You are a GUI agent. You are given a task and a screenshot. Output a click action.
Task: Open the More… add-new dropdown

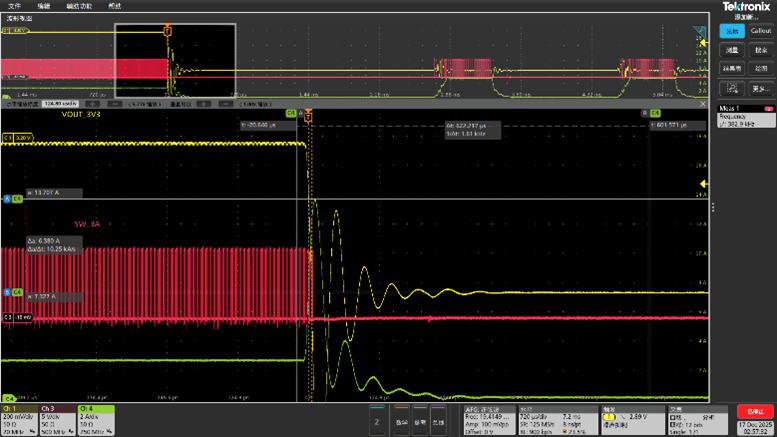[761, 89]
